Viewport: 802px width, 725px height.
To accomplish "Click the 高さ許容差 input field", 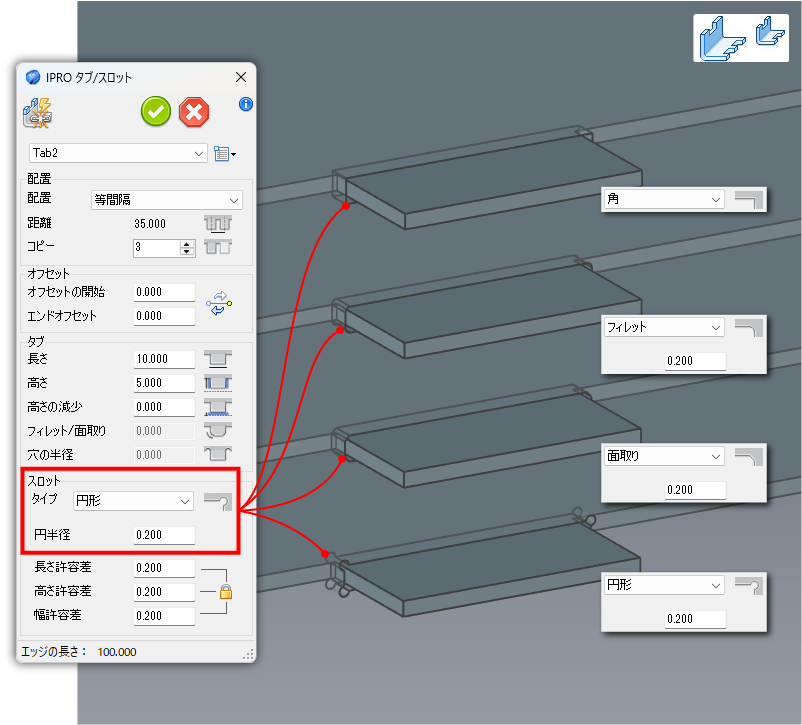I will pyautogui.click(x=164, y=592).
